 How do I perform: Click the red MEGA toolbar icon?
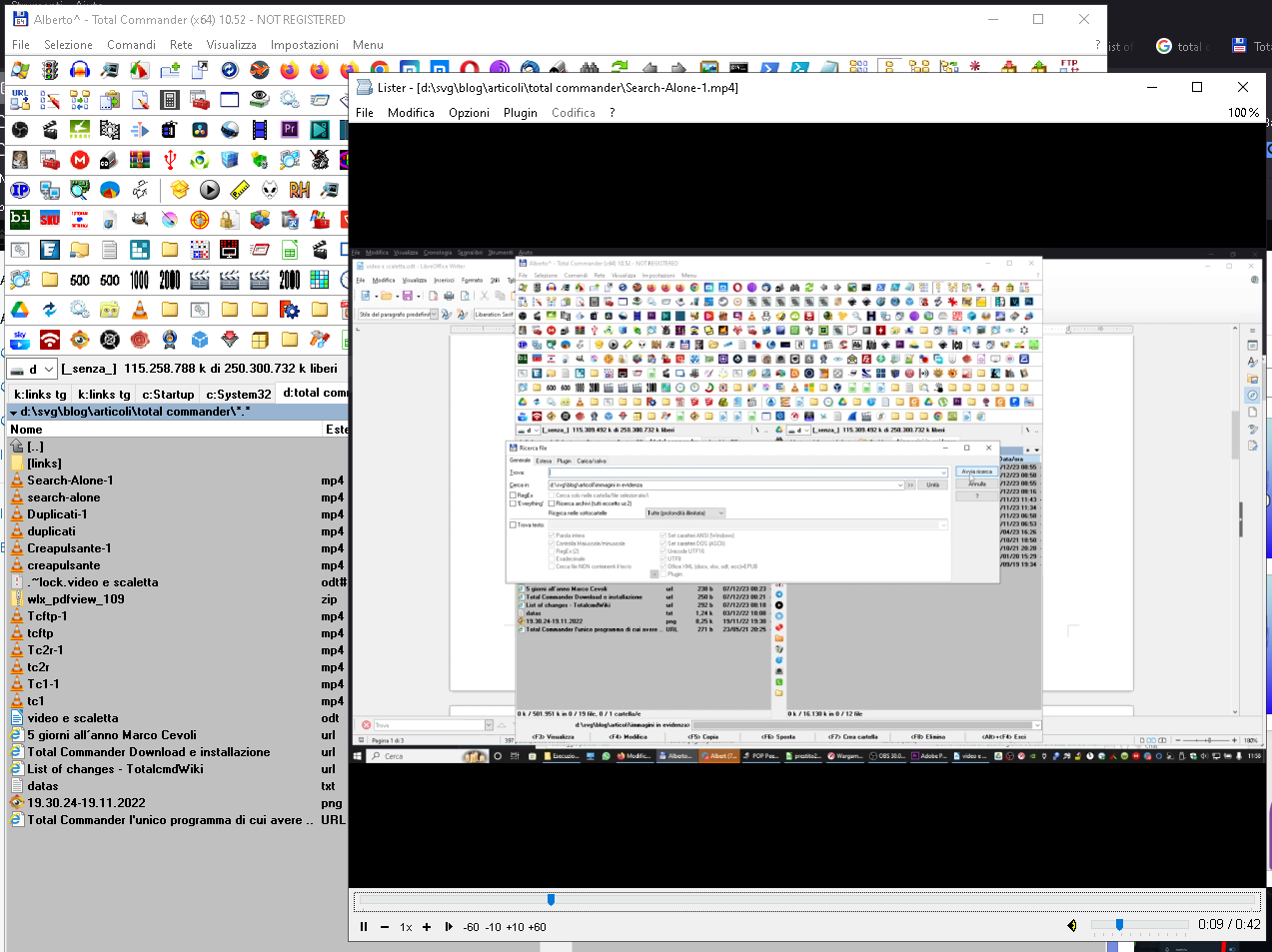pos(80,160)
